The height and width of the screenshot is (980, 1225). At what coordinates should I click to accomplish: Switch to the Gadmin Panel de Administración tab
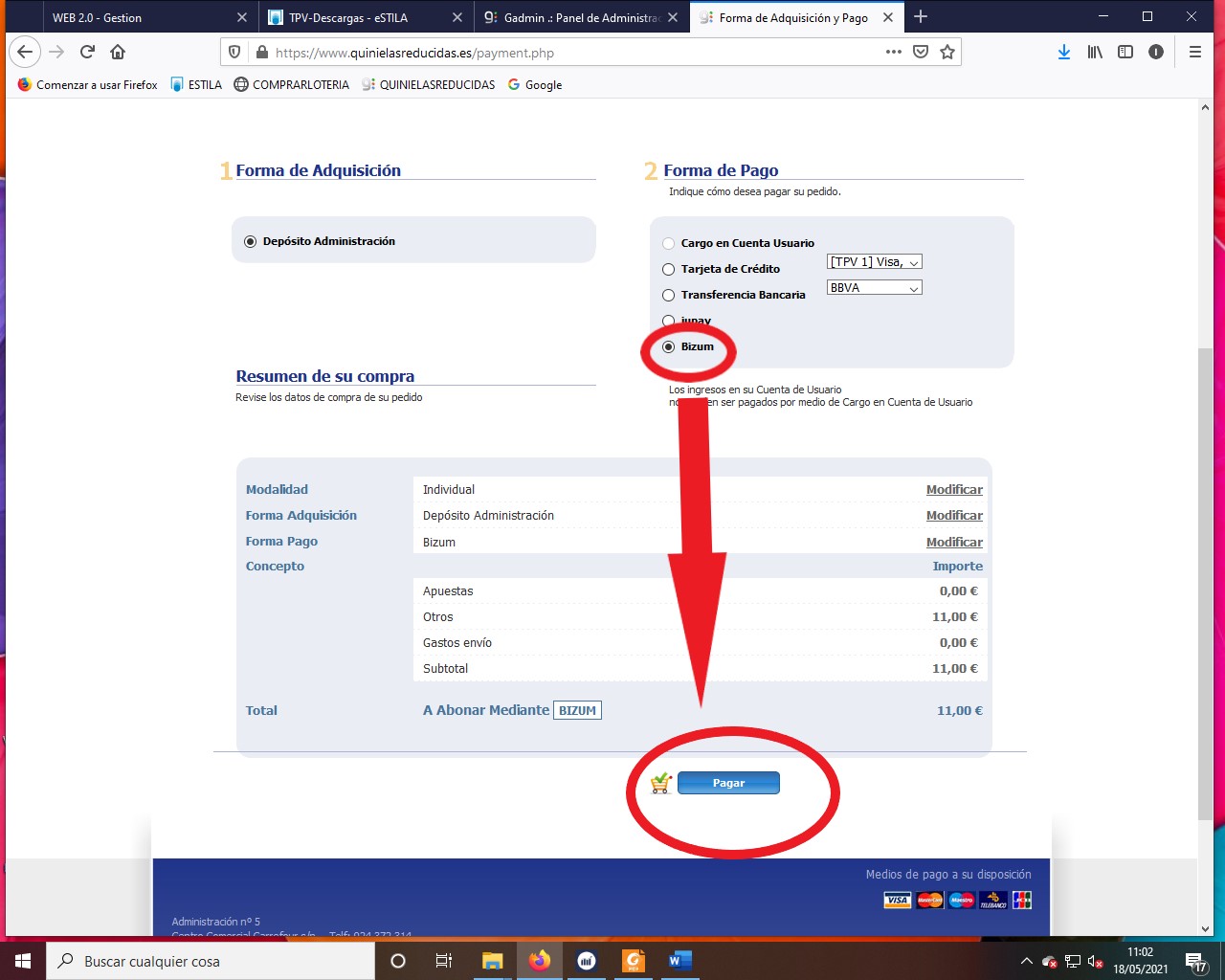coord(581,17)
